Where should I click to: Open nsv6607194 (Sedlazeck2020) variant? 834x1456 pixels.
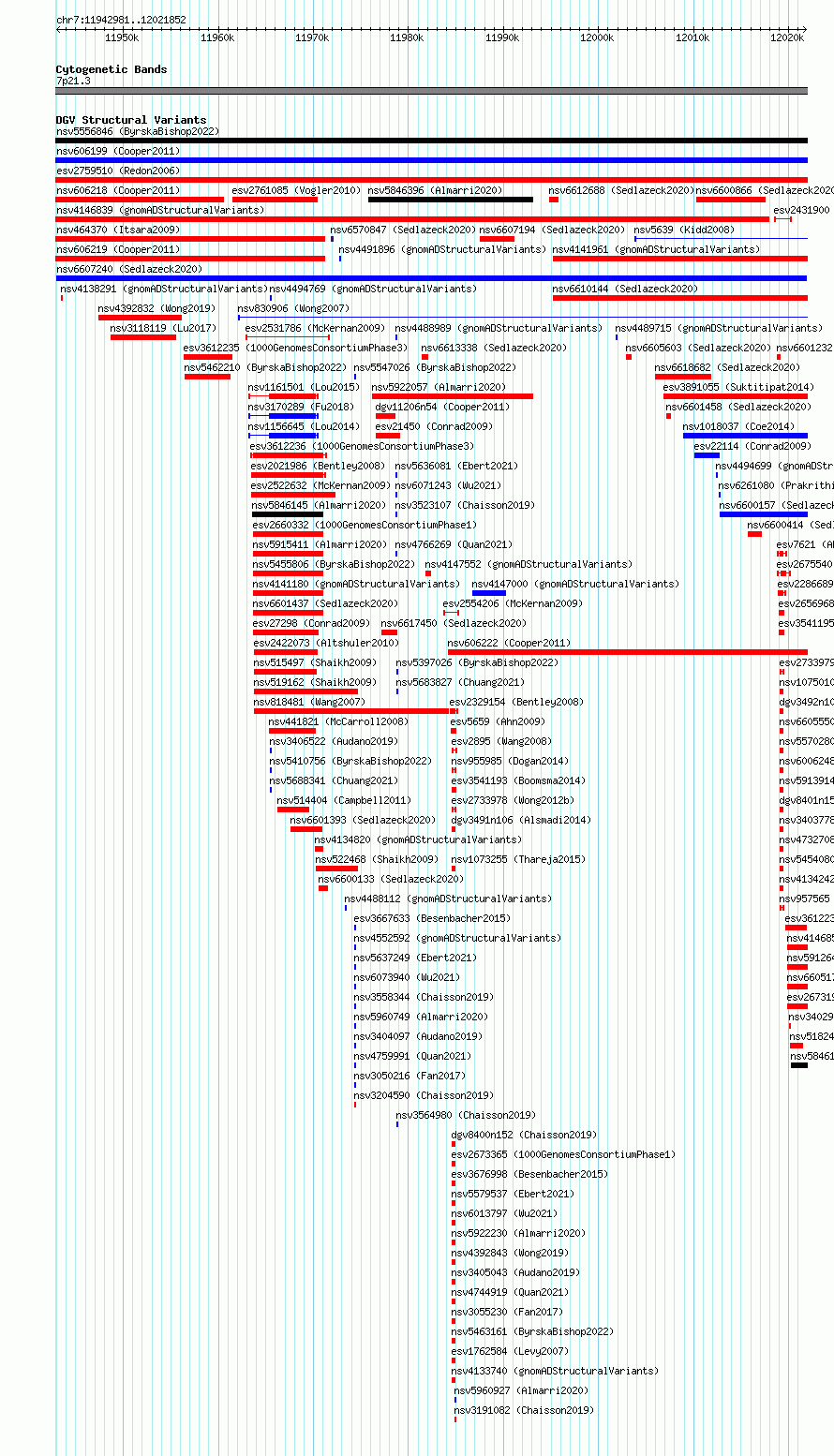pos(552,230)
